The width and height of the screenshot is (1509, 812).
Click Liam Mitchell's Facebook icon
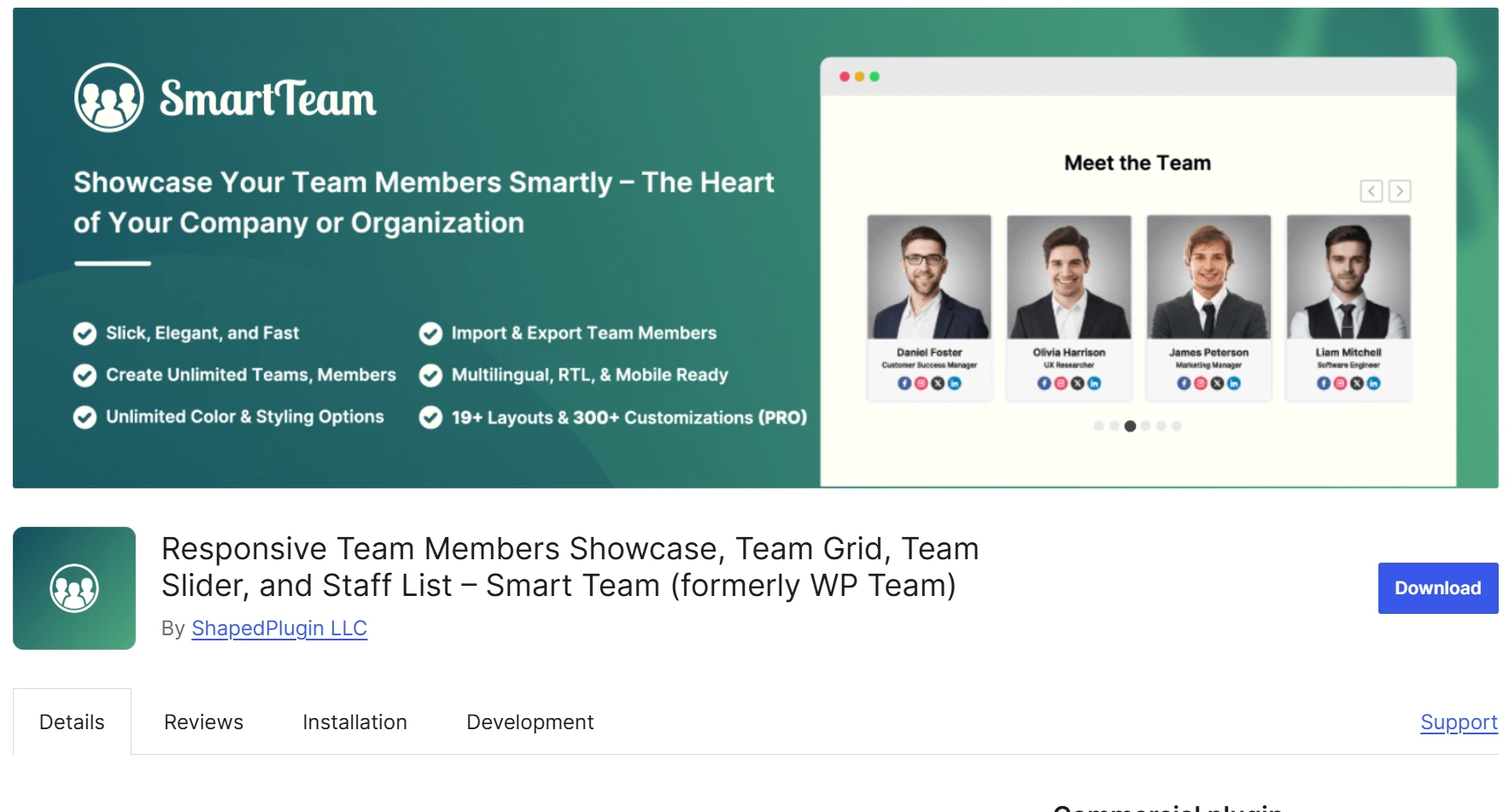1324,383
